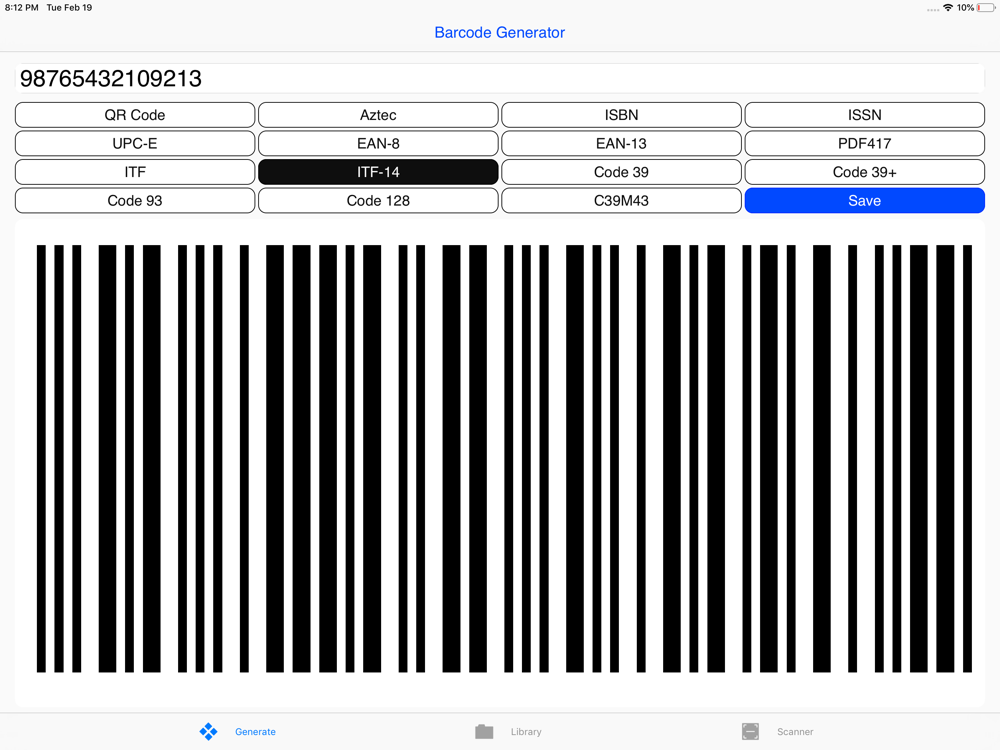Screen dimensions: 1000x750
Task: Select Code 128 barcode type
Action: pyautogui.click(x=378, y=200)
